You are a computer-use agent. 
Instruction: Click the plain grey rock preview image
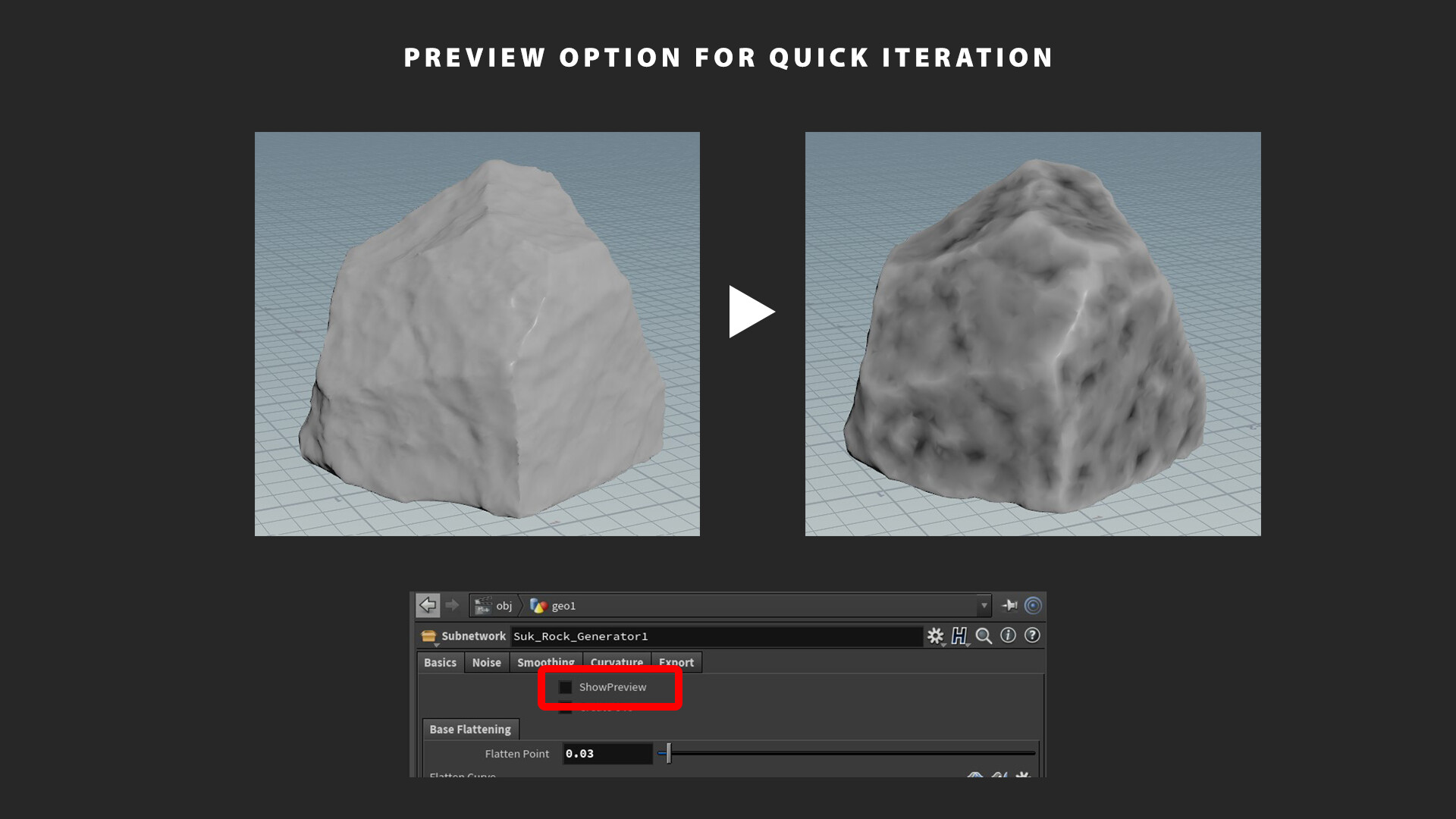477,334
